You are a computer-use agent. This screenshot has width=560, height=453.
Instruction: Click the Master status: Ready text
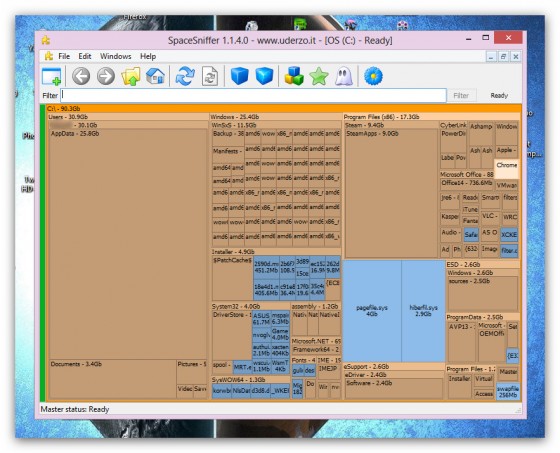pos(75,409)
